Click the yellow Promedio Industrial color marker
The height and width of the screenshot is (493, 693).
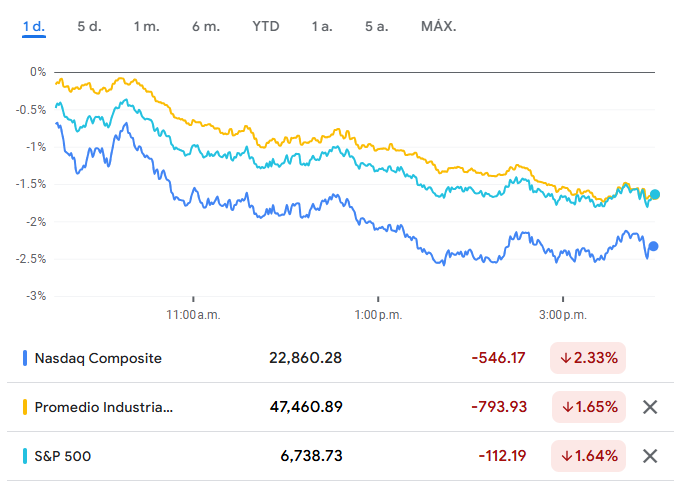24,407
